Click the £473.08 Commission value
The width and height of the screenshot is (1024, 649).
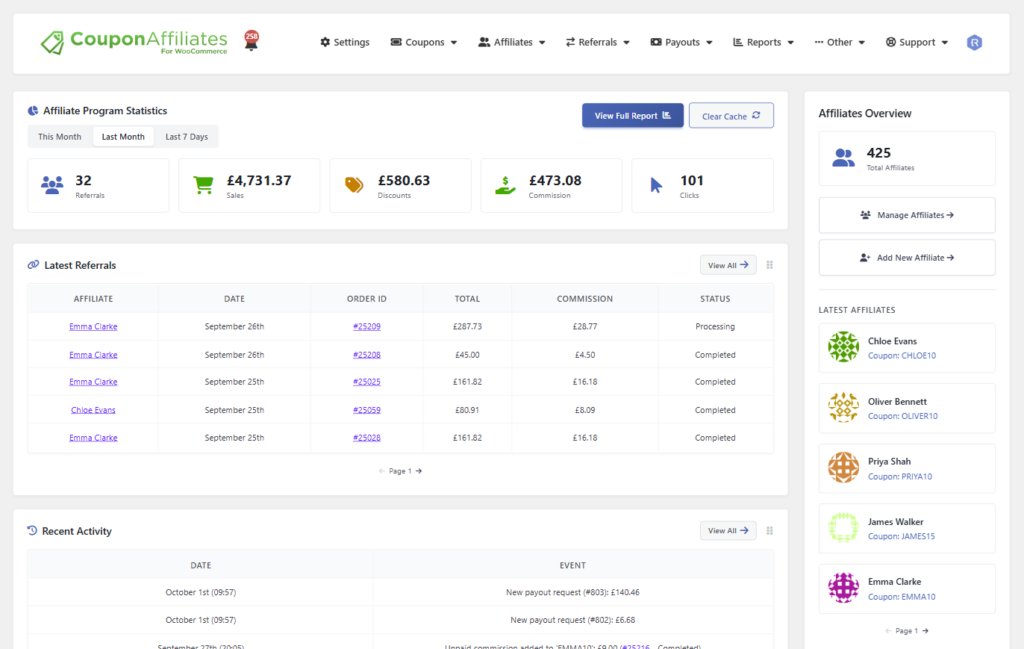pos(555,180)
